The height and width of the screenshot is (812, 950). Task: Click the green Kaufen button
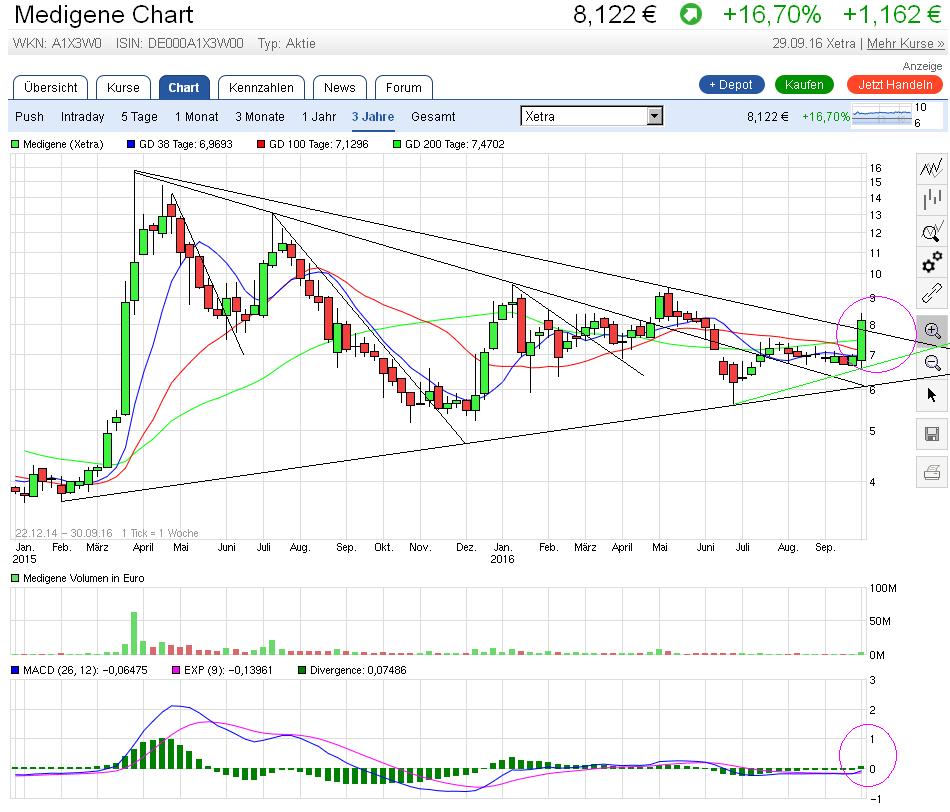click(804, 85)
